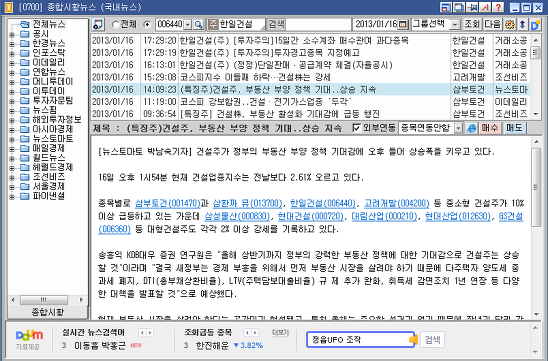
Task: Click the 한진해운 trending stock
Action: (212, 345)
